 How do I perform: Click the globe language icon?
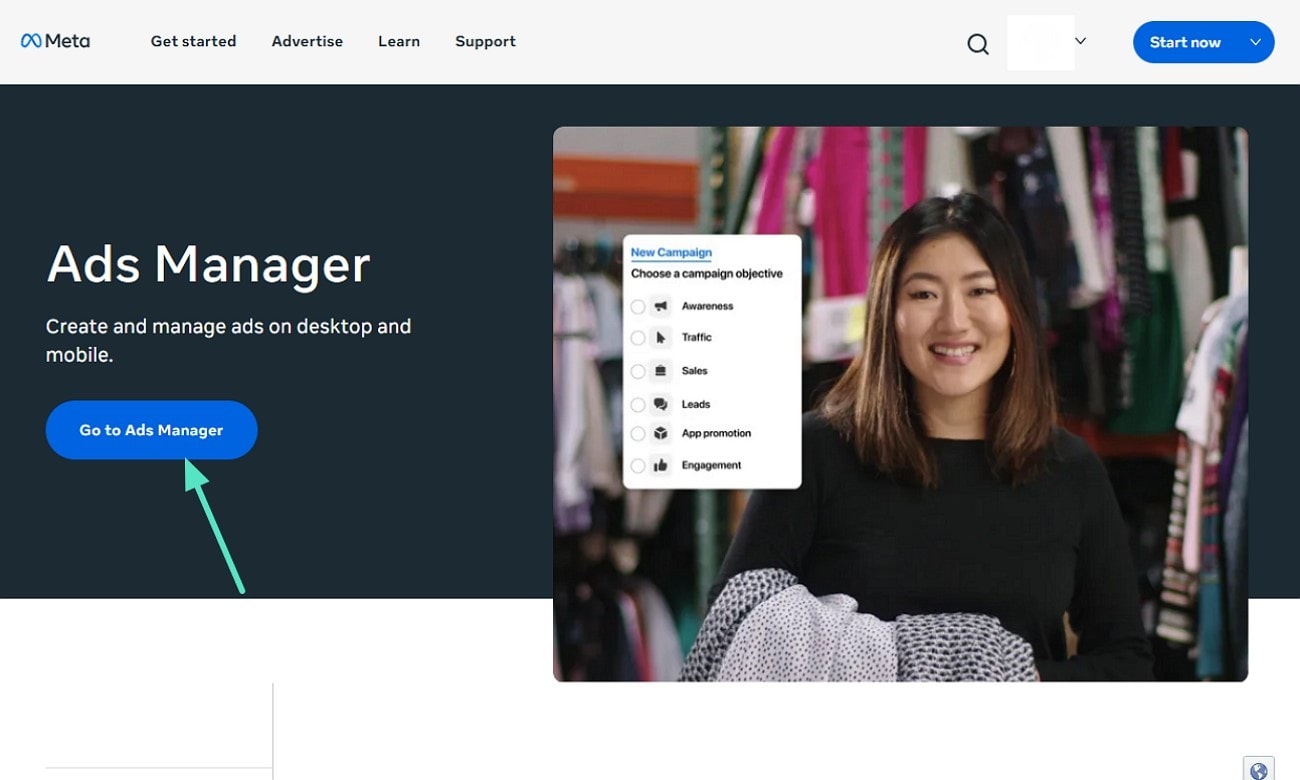(1259, 769)
